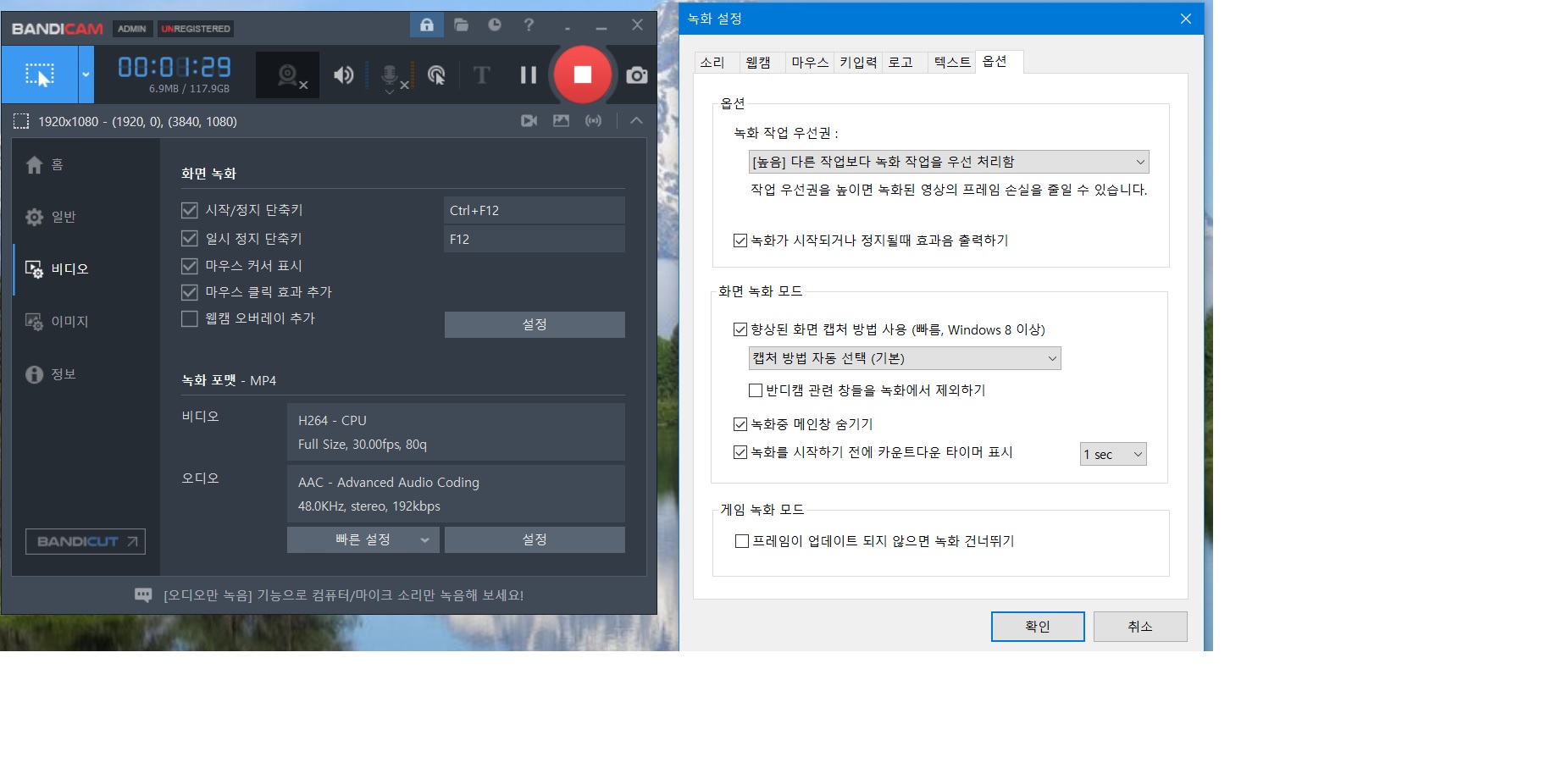
Task: Click the 취소 button
Action: tap(1140, 627)
